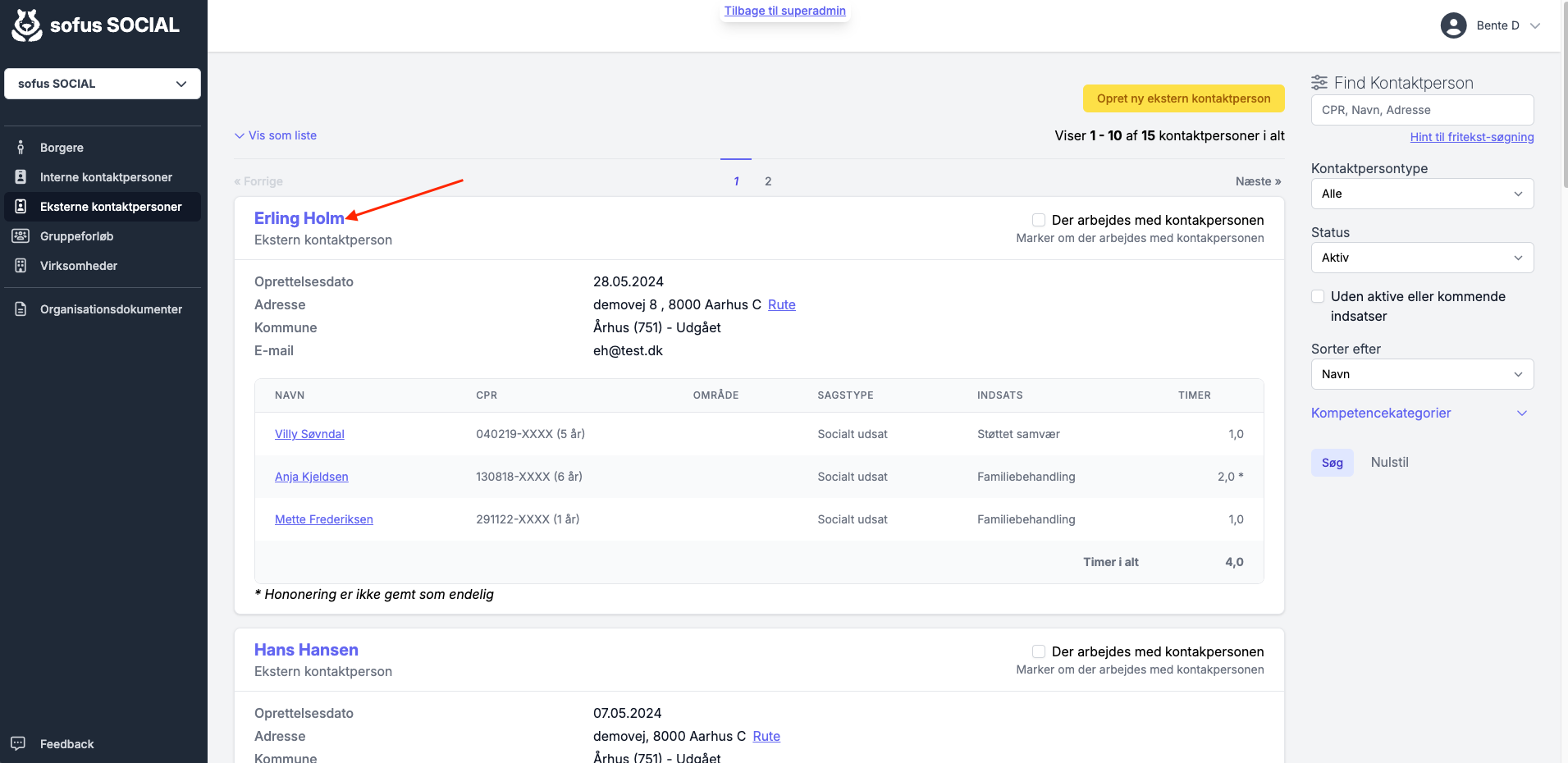The width and height of the screenshot is (1568, 763).
Task: Enable 'Uden aktive eller kommende indsatser' checkbox
Action: point(1318,296)
